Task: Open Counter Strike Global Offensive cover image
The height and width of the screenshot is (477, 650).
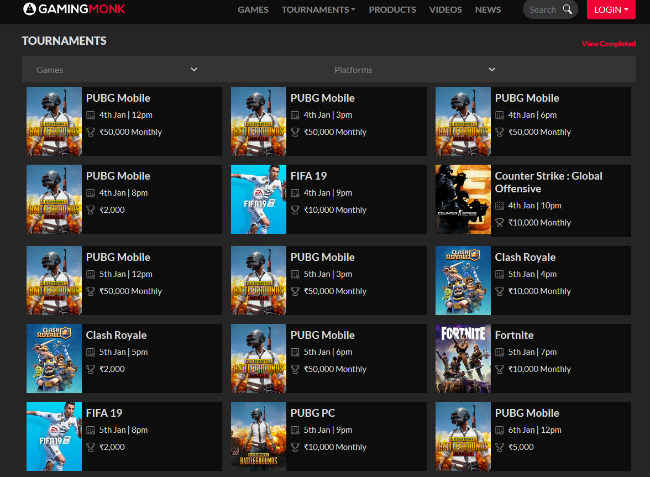Action: click(x=463, y=199)
